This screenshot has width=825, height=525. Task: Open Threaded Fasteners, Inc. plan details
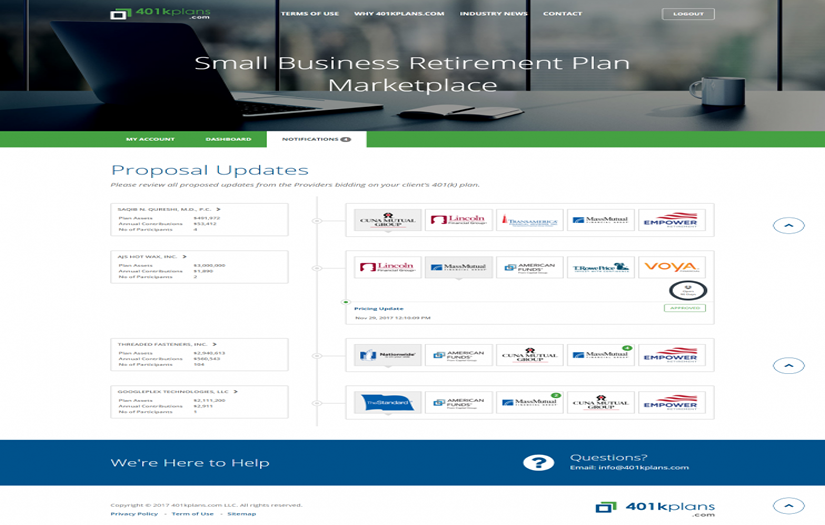pyautogui.click(x=167, y=345)
